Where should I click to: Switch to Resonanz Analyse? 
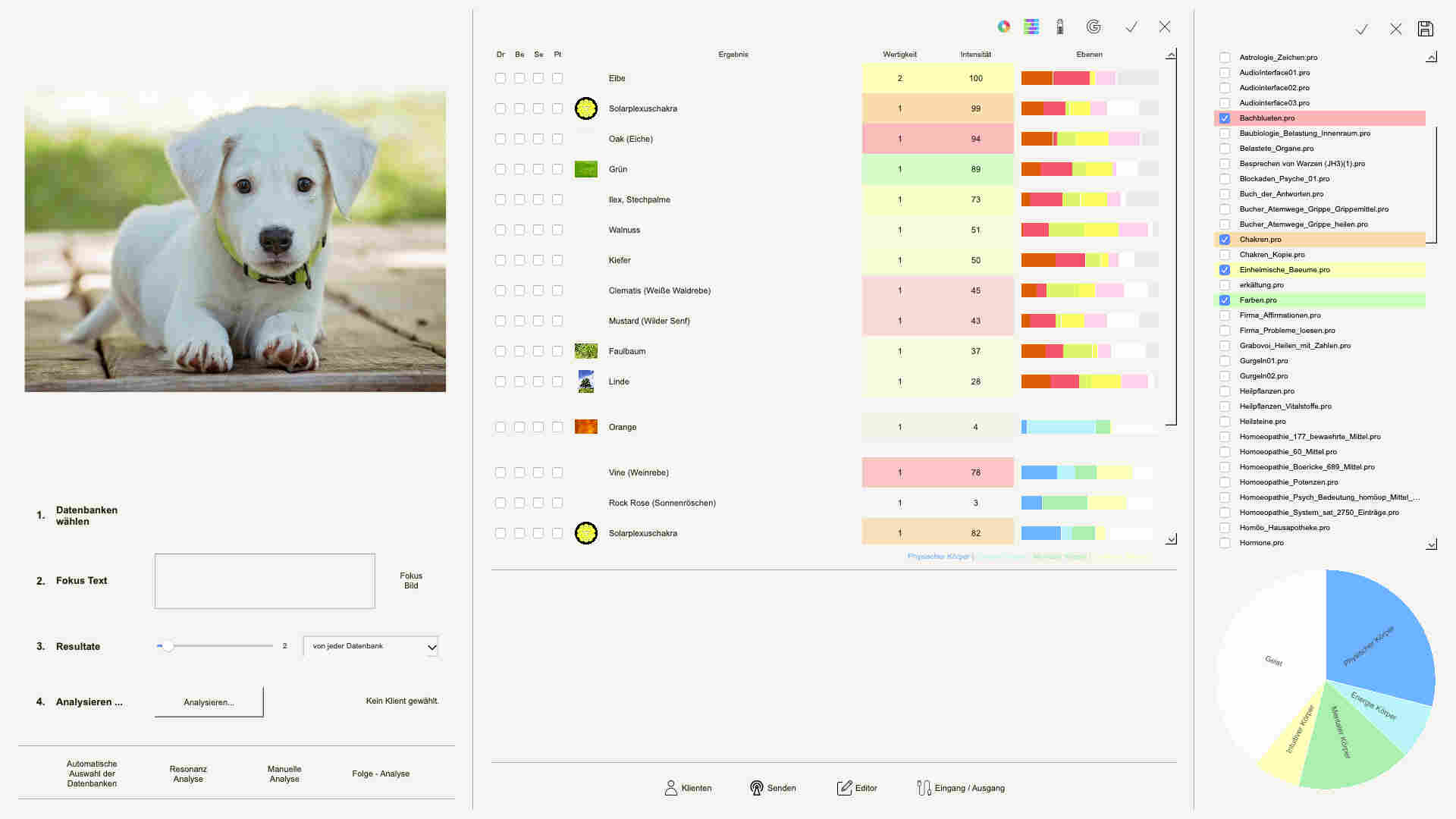pyautogui.click(x=188, y=773)
